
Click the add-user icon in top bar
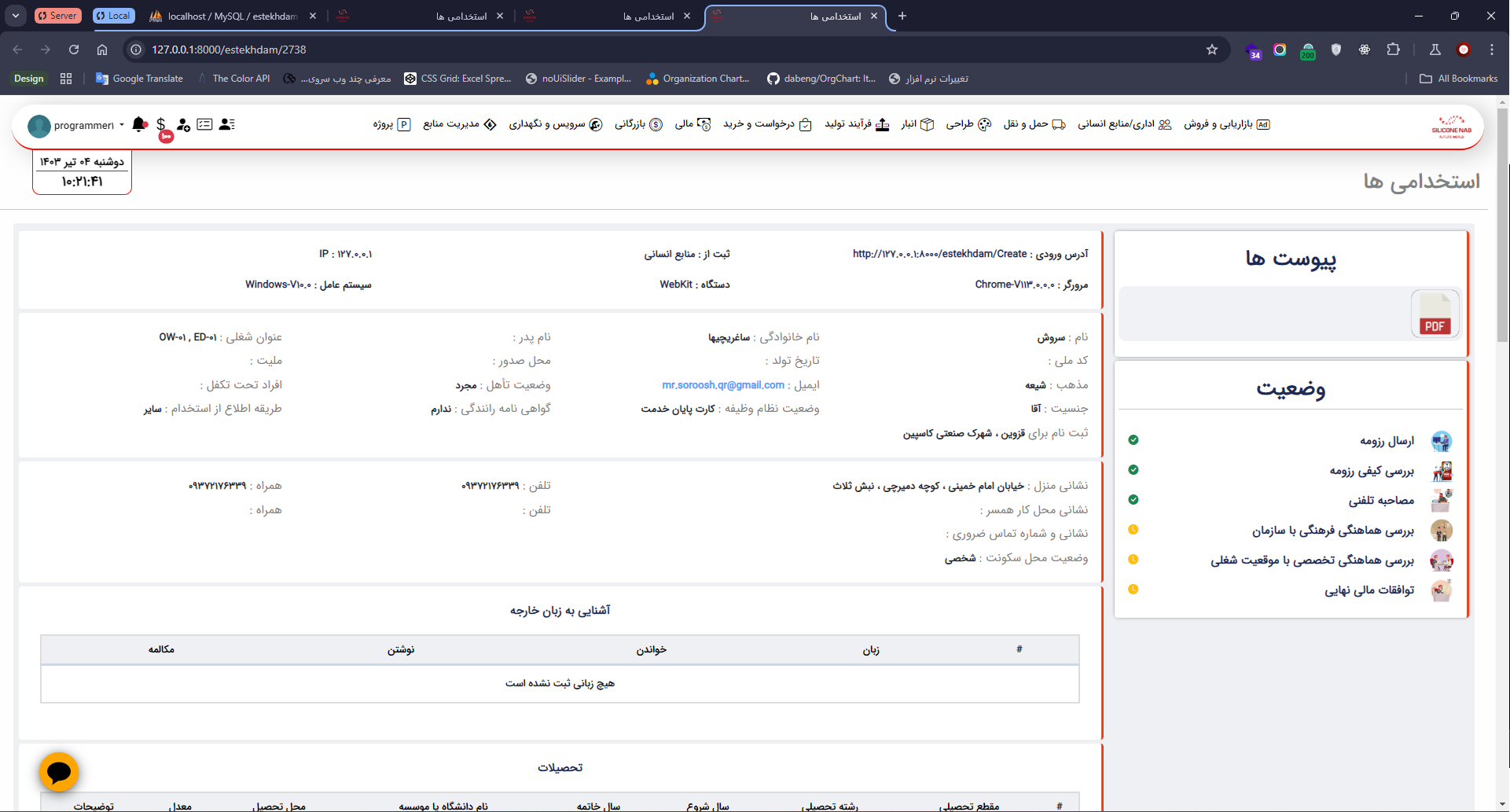183,124
